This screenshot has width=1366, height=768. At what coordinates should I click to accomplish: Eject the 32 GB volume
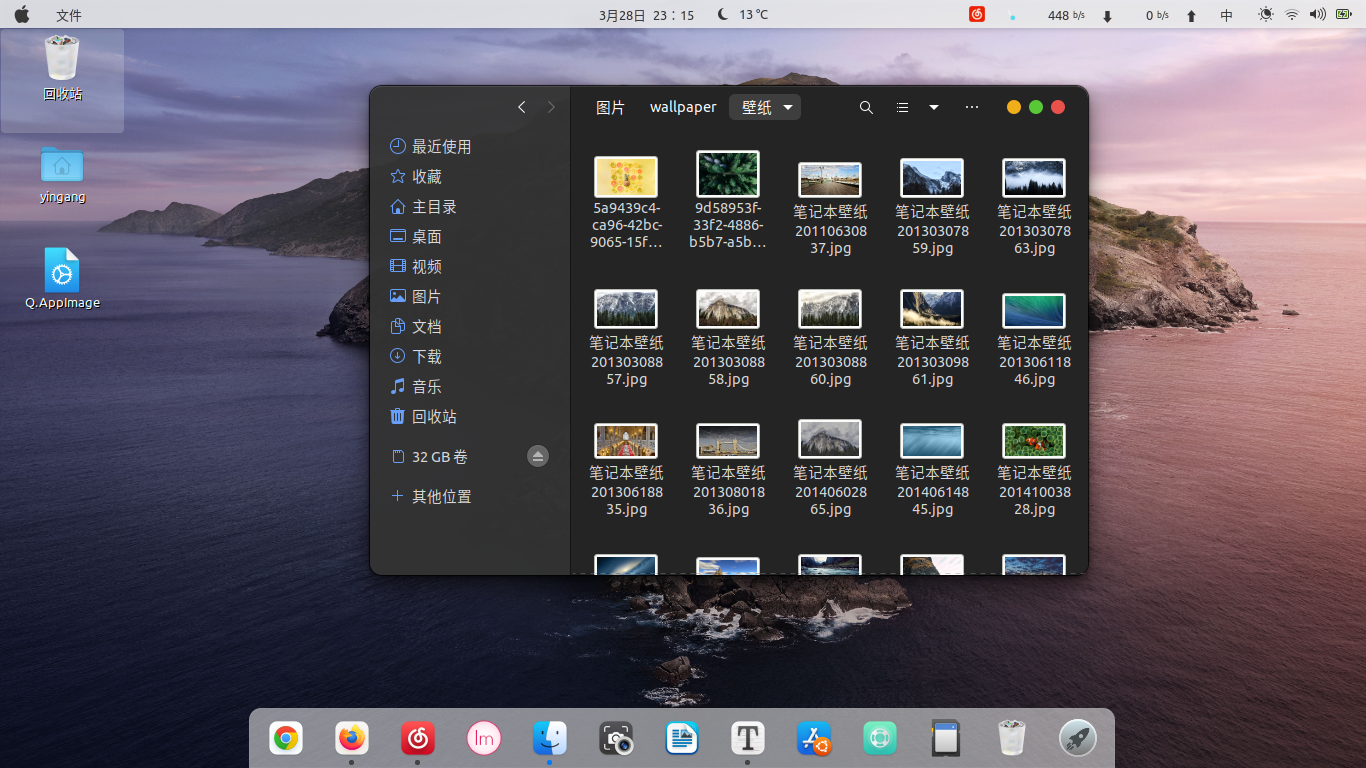coord(538,456)
